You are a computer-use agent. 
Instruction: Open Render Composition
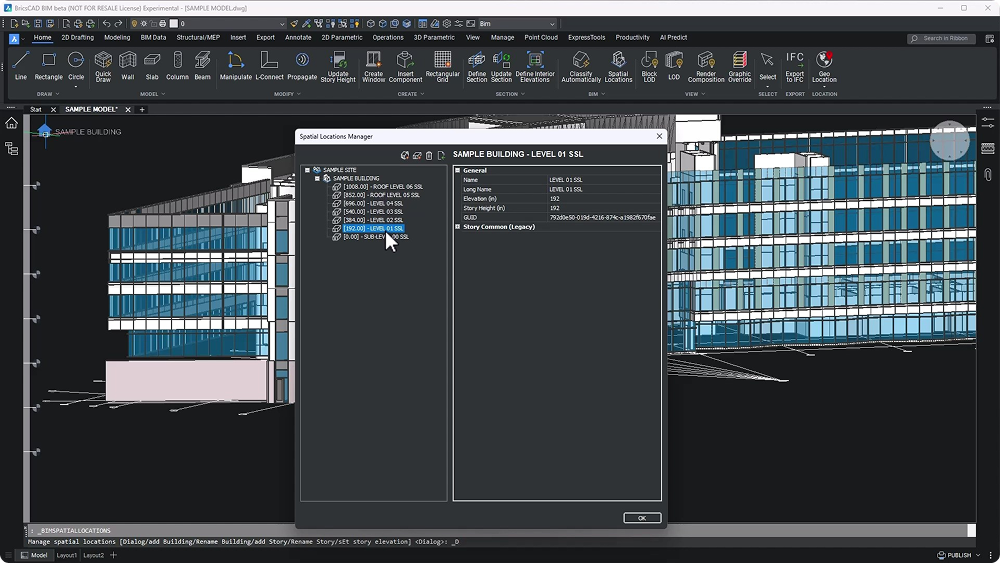click(706, 67)
